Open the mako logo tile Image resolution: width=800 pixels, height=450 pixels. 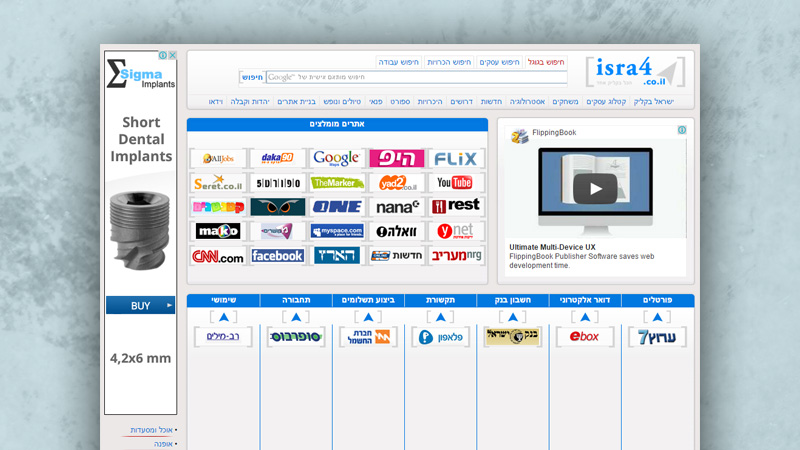218,231
